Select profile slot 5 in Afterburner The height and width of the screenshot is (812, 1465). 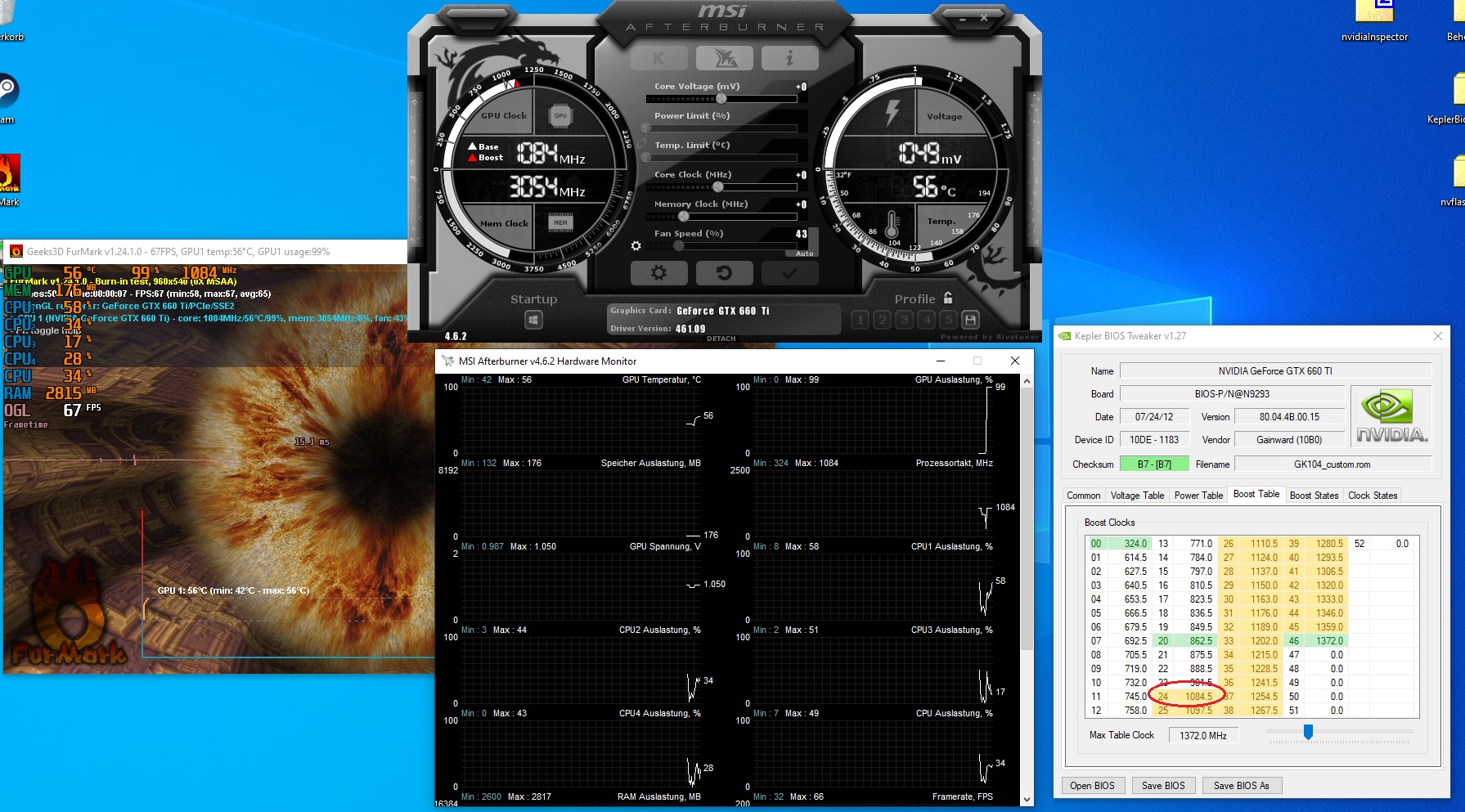click(948, 320)
